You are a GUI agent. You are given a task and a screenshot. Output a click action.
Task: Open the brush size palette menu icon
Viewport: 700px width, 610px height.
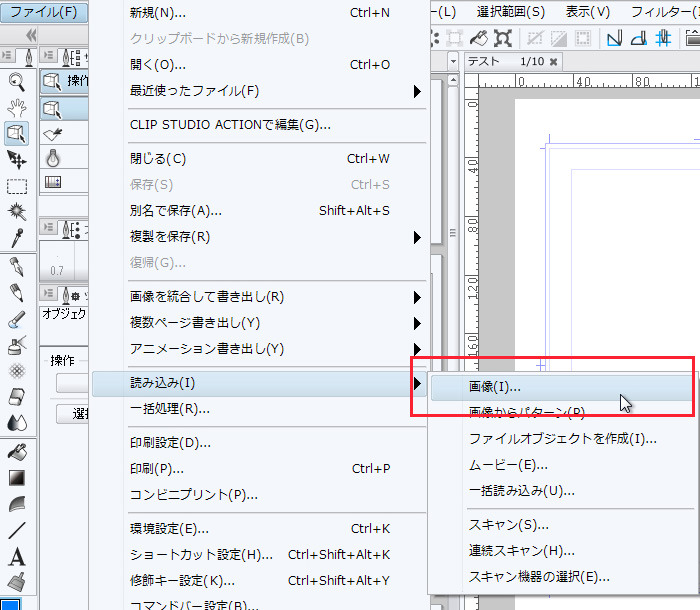48,228
